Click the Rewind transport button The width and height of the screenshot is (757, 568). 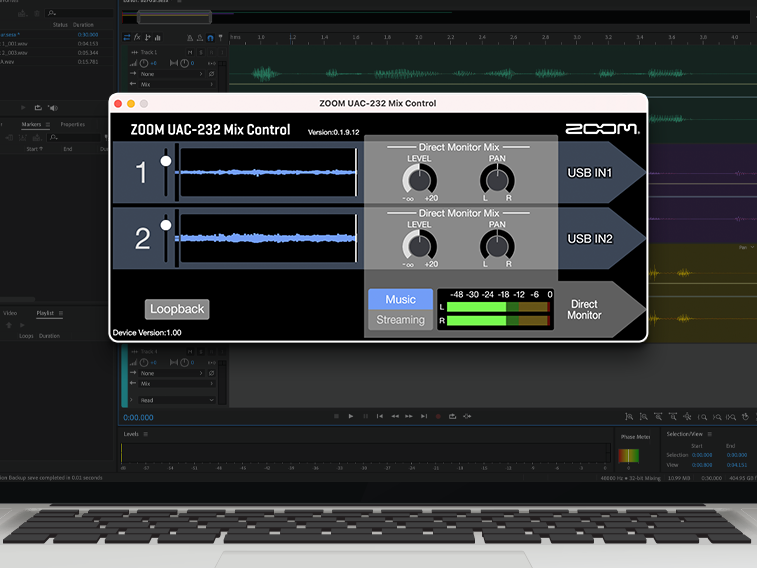click(395, 416)
